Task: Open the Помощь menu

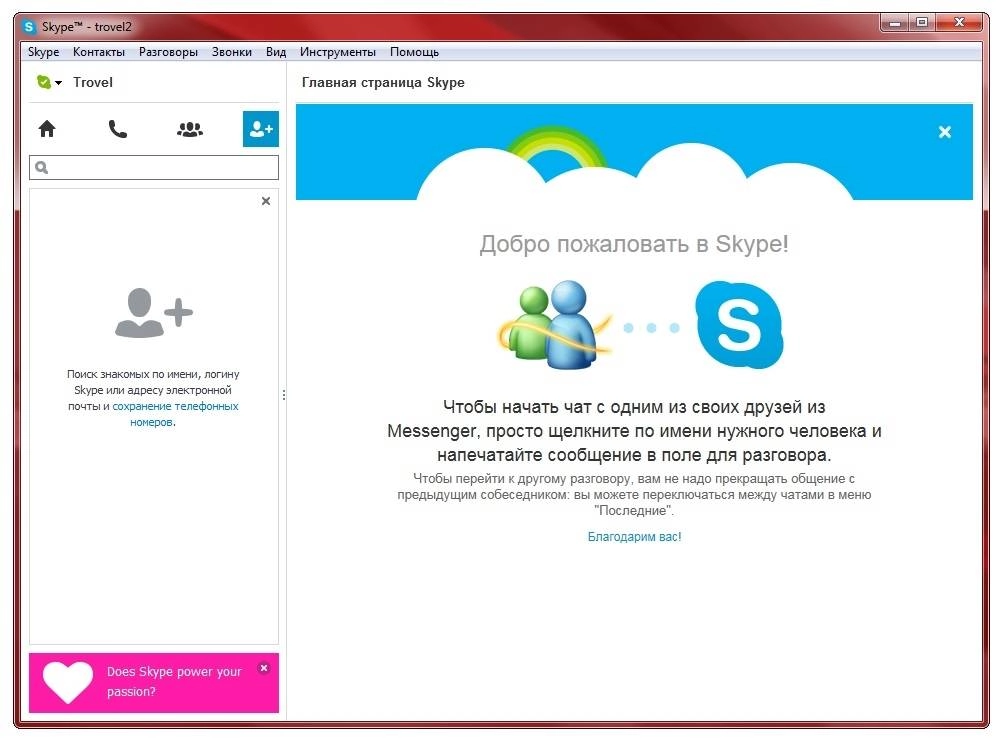Action: (x=414, y=52)
